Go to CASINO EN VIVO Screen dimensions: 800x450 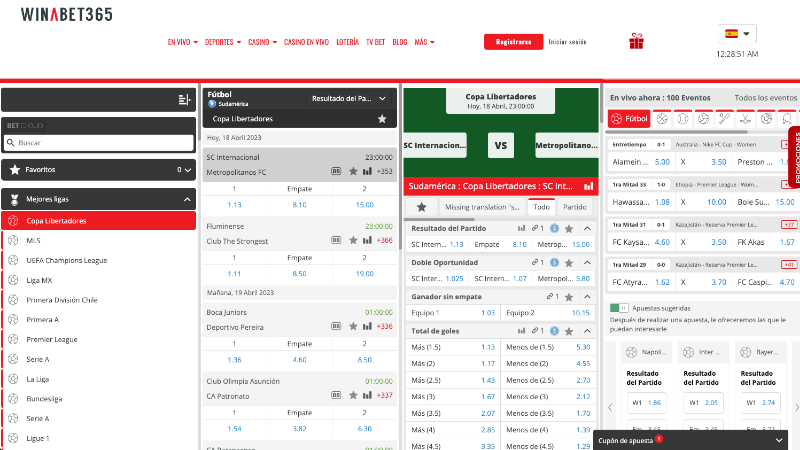(306, 42)
